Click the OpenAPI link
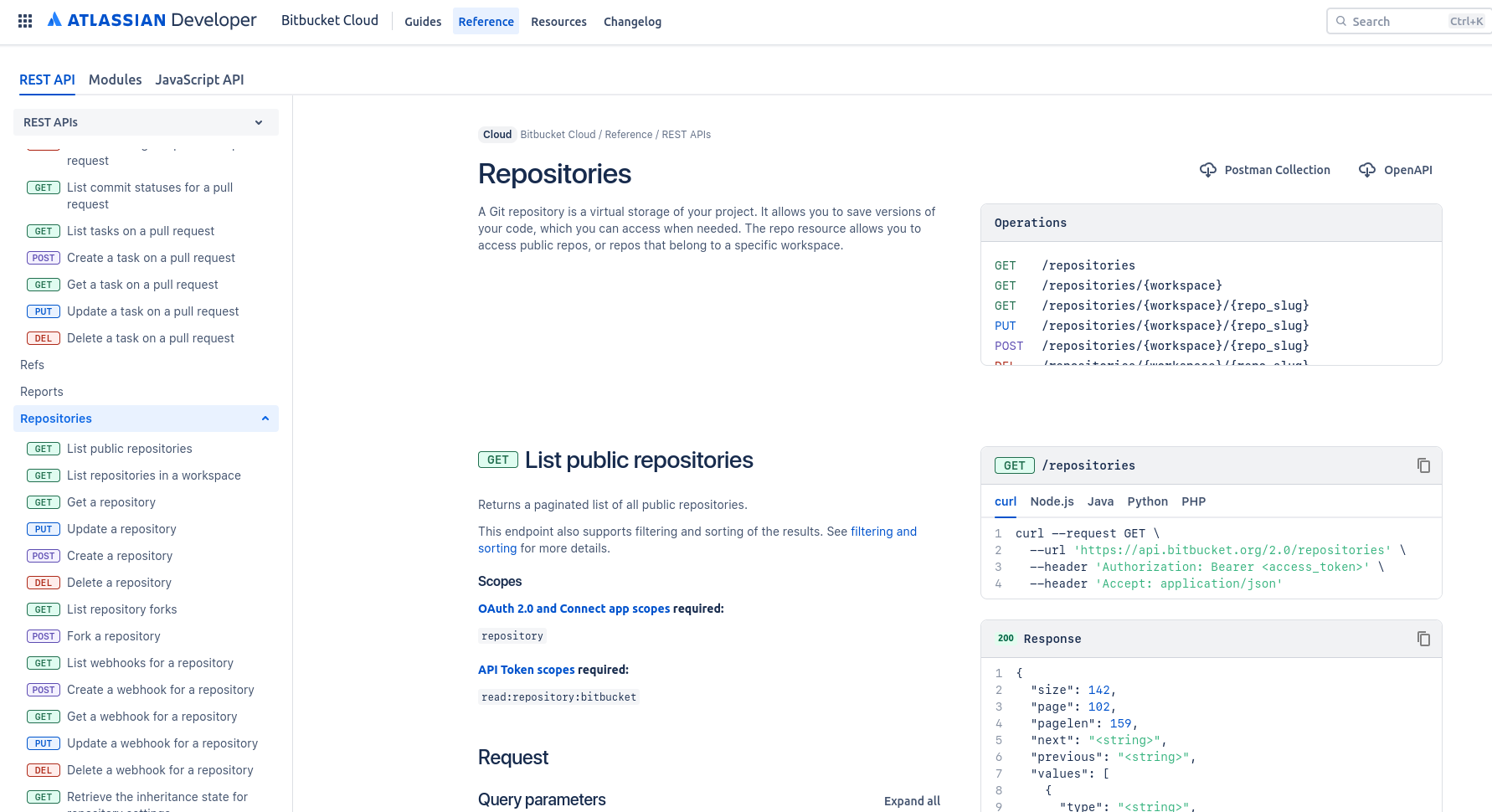Screen dimensions: 1492x812 point(1407,170)
